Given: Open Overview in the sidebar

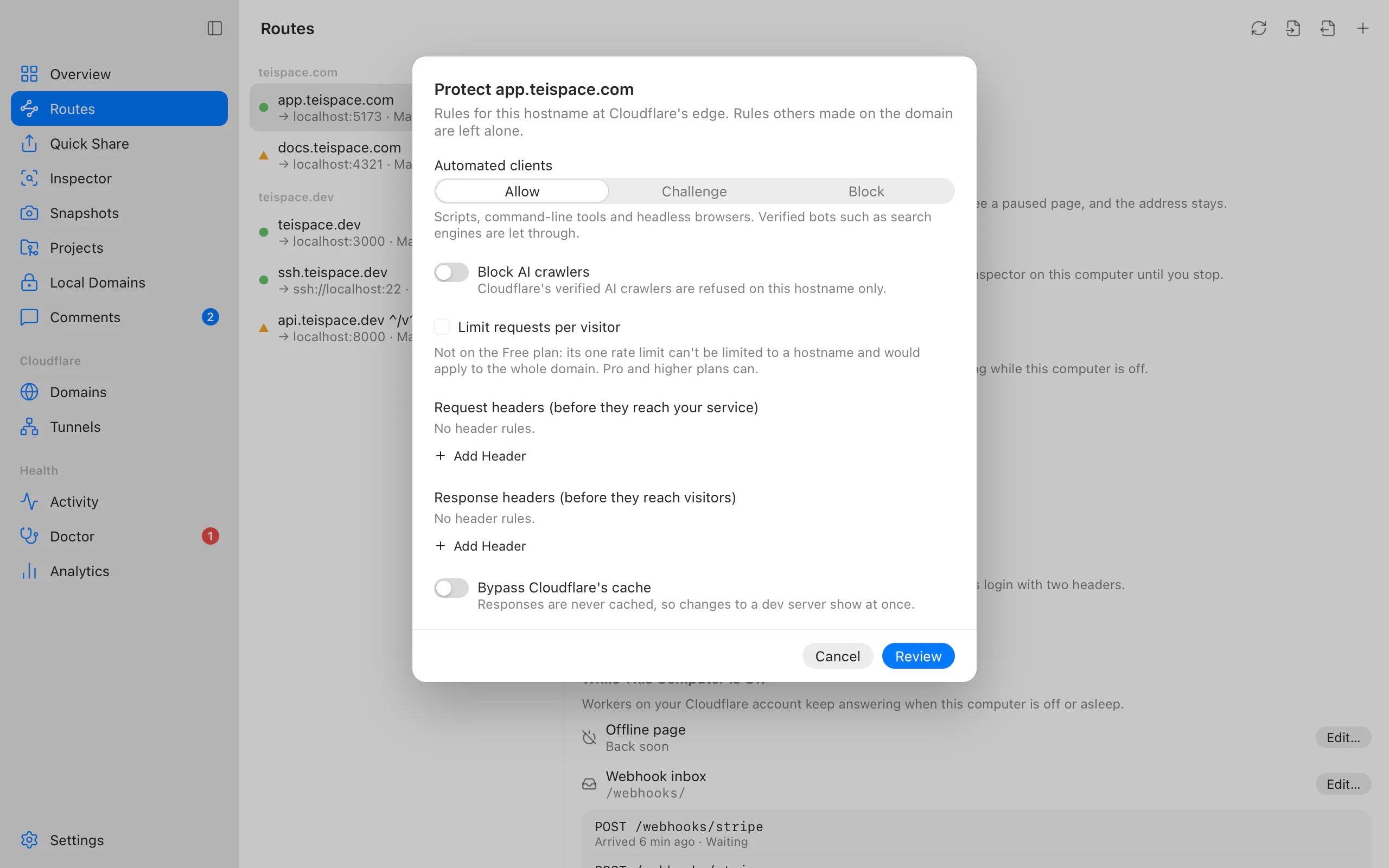Looking at the screenshot, I should (x=119, y=74).
